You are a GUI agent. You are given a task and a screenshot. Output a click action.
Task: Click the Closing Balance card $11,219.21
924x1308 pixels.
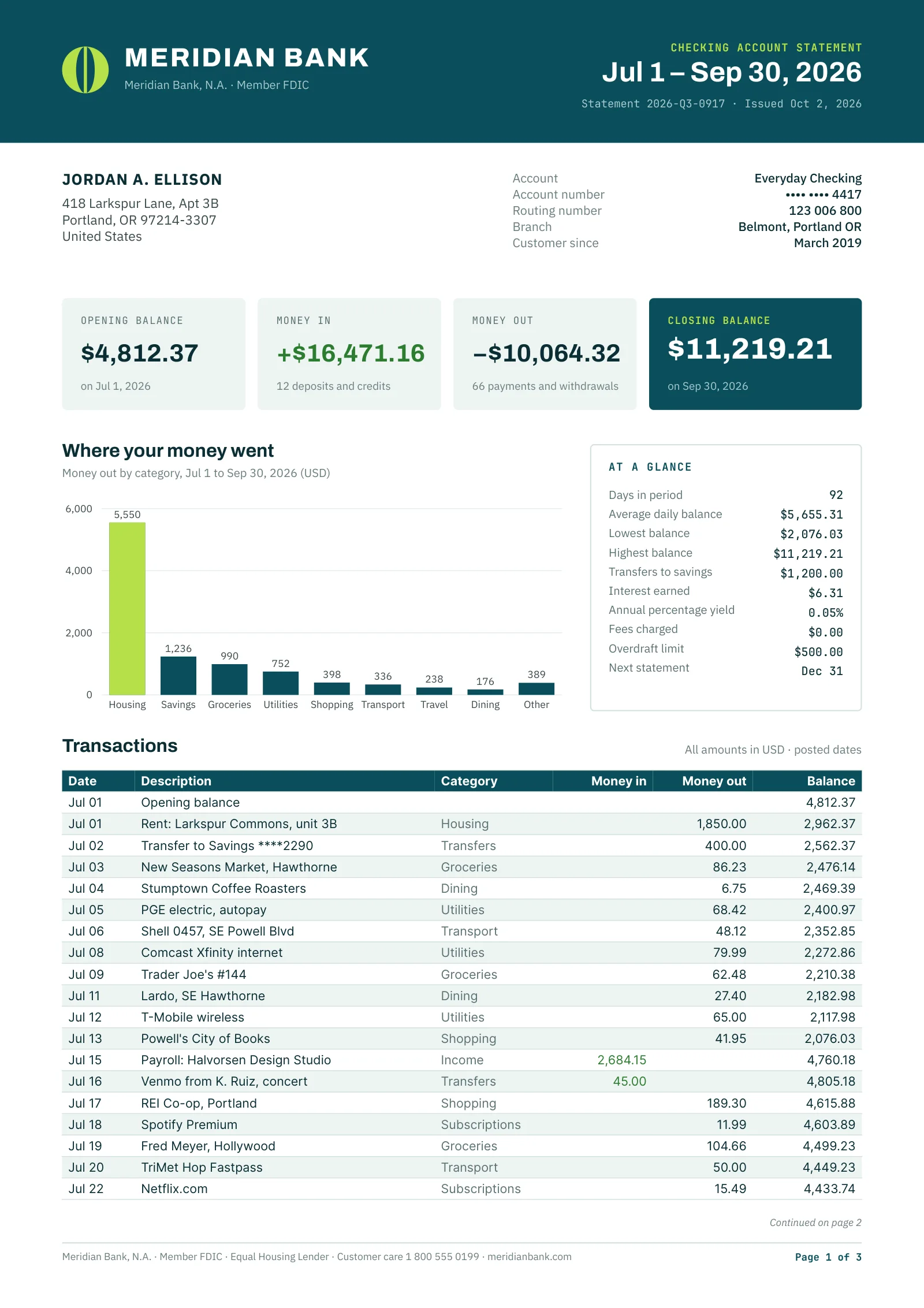(x=755, y=354)
